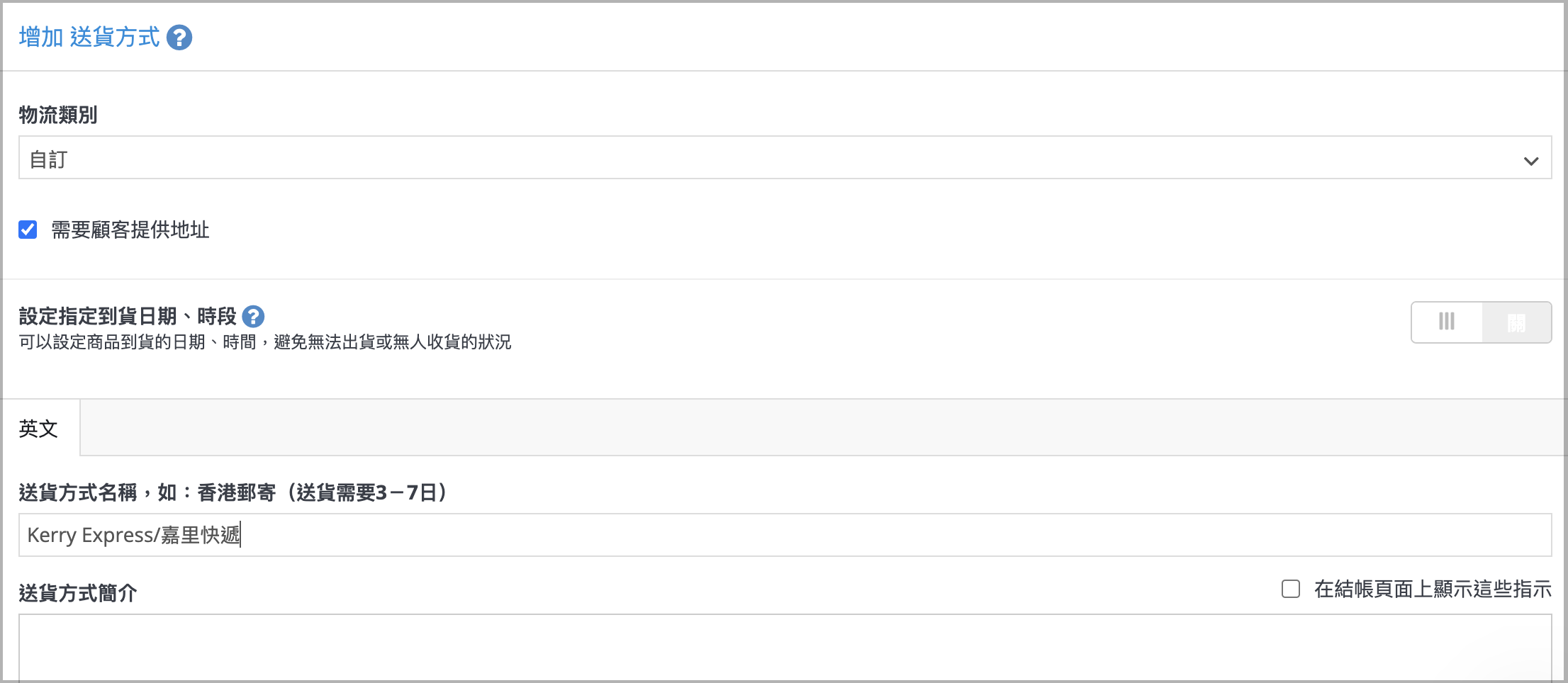The width and height of the screenshot is (1568, 683).
Task: Click the 送貨方式簡介 field label
Action: tap(78, 592)
